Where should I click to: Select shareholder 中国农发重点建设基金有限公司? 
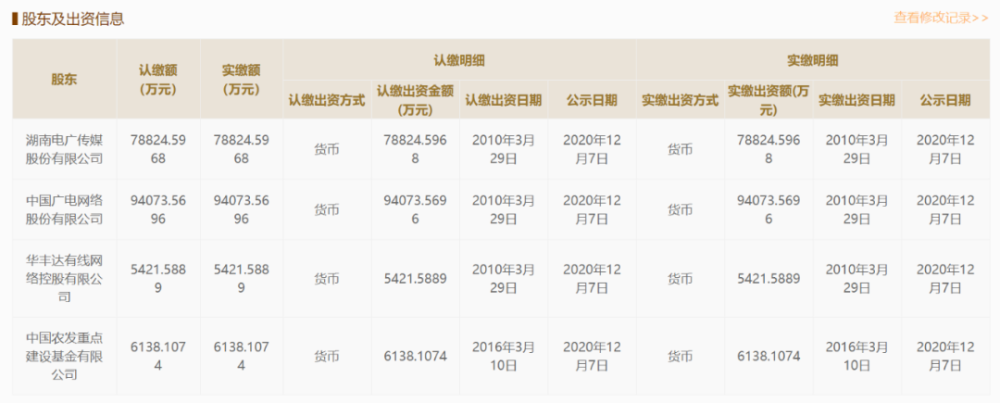tap(64, 356)
